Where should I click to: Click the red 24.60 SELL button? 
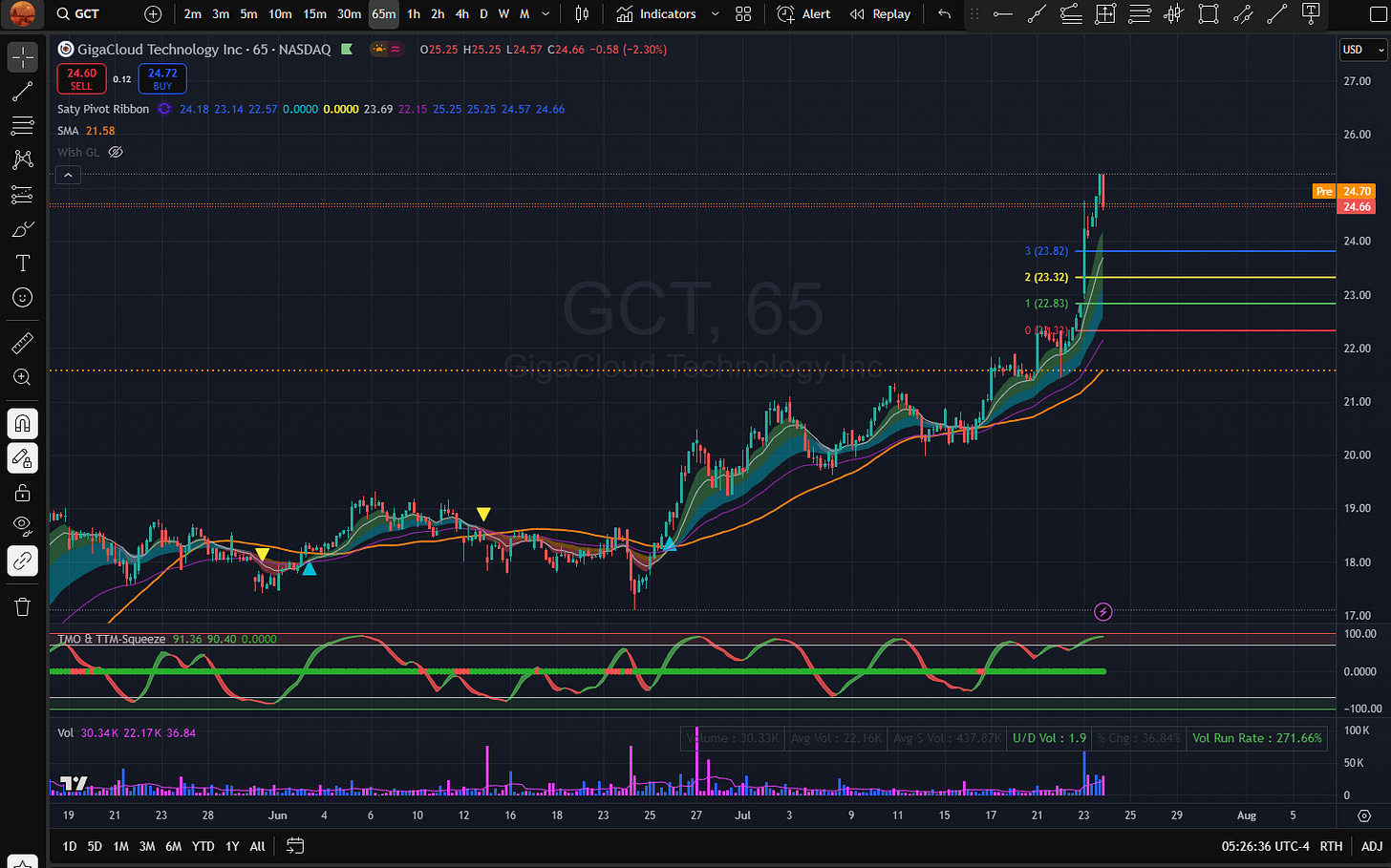coord(81,79)
